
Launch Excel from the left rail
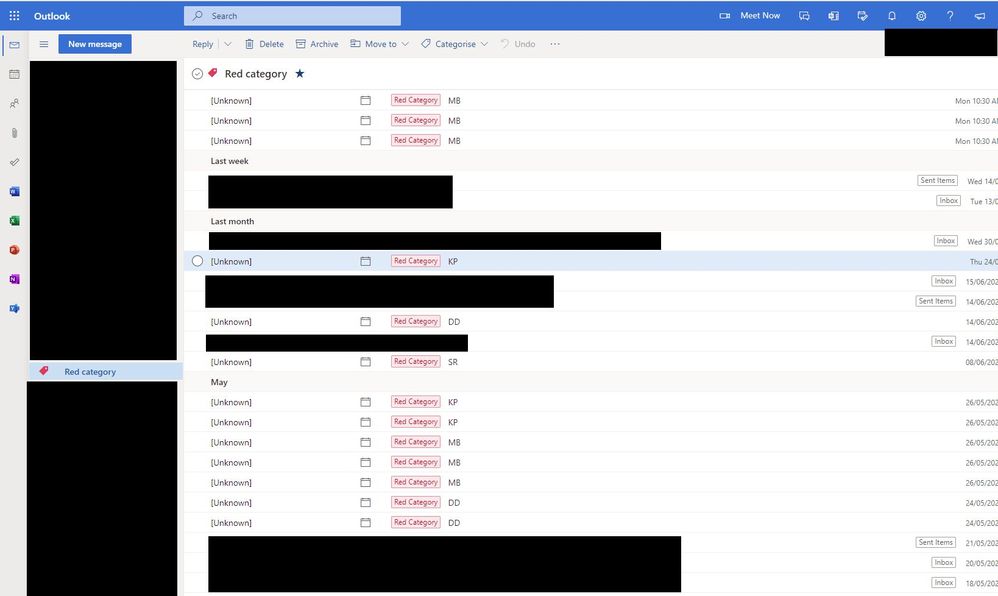pos(14,221)
